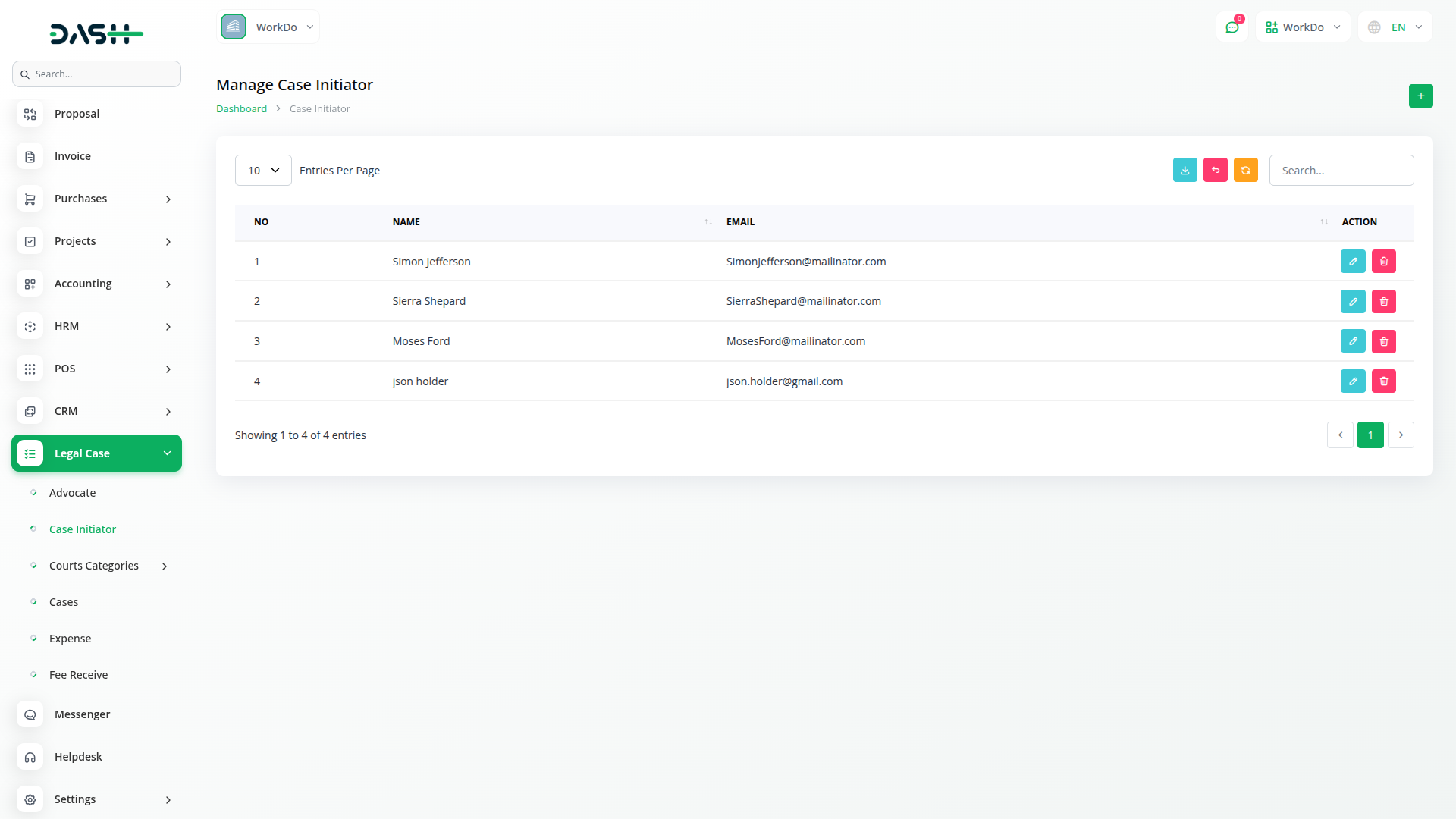
Task: Edit the Simon Jefferson entry
Action: (1353, 262)
